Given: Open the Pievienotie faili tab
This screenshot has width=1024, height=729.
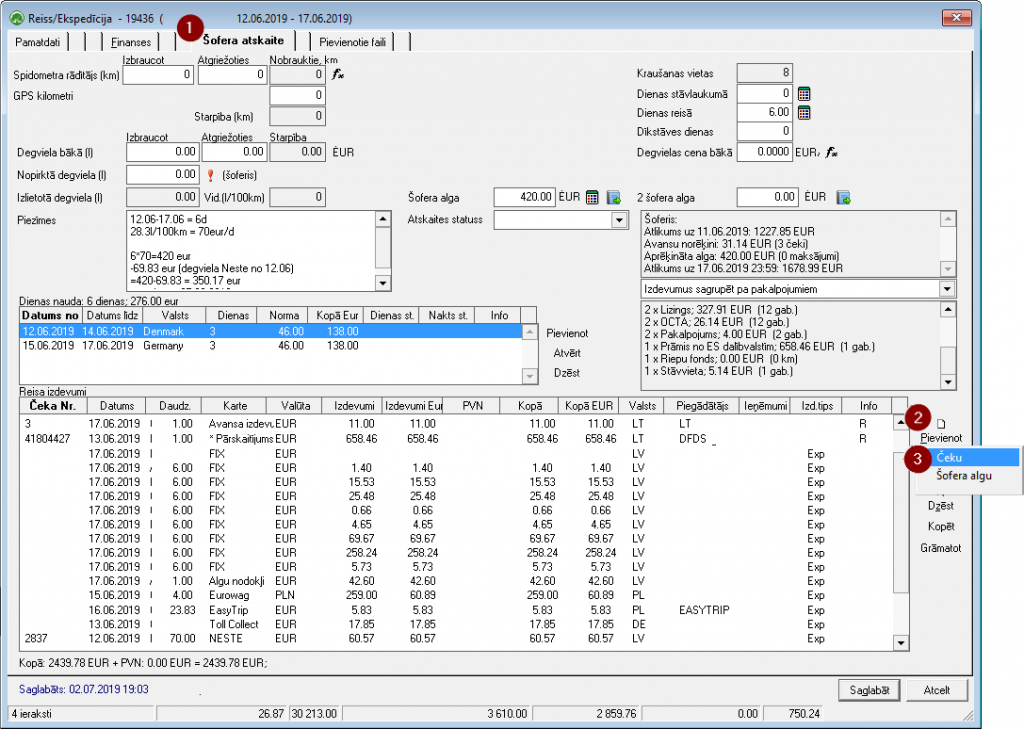Looking at the screenshot, I should pyautogui.click(x=352, y=42).
